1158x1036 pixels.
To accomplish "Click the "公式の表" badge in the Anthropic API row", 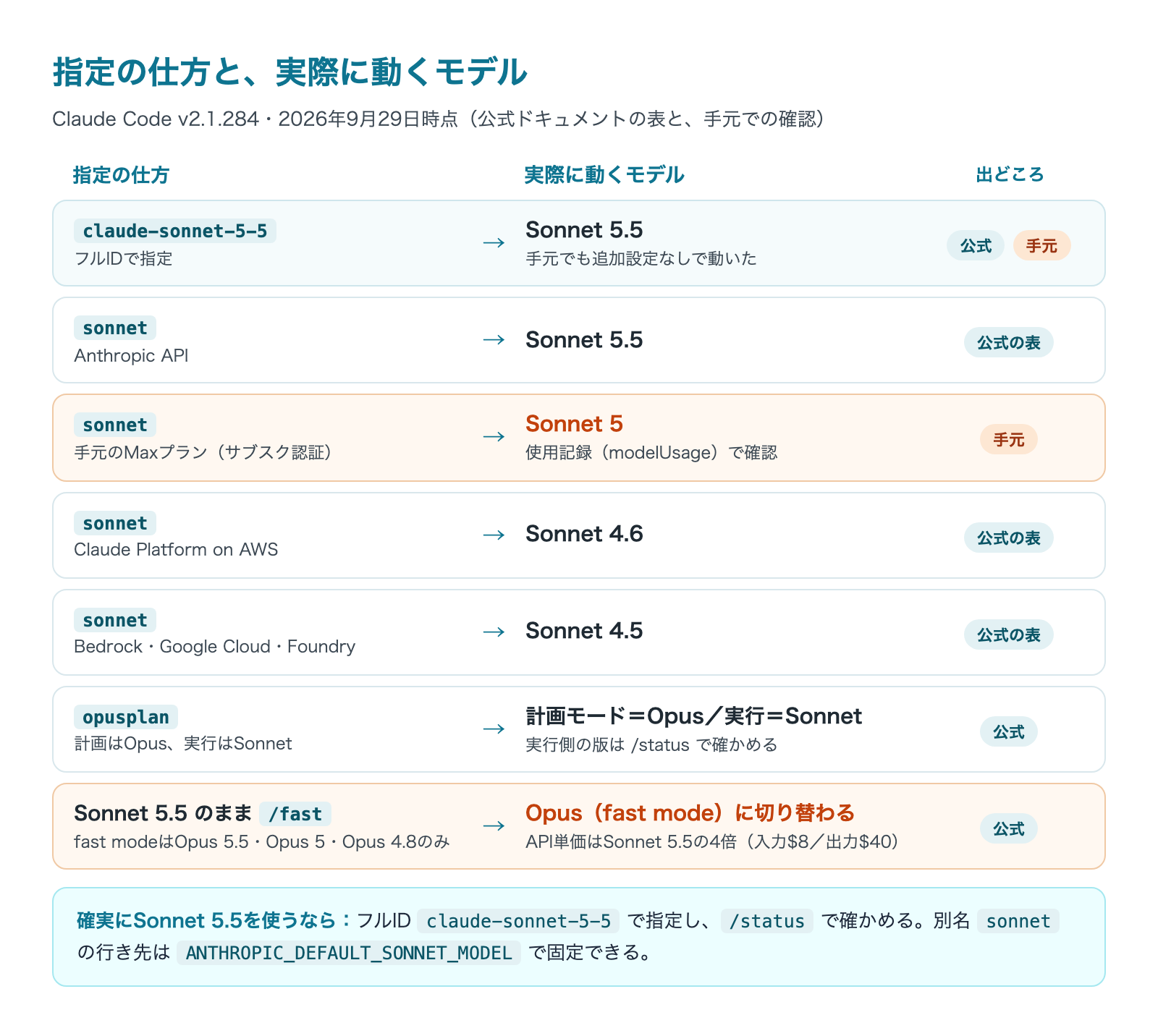I will tap(1009, 342).
